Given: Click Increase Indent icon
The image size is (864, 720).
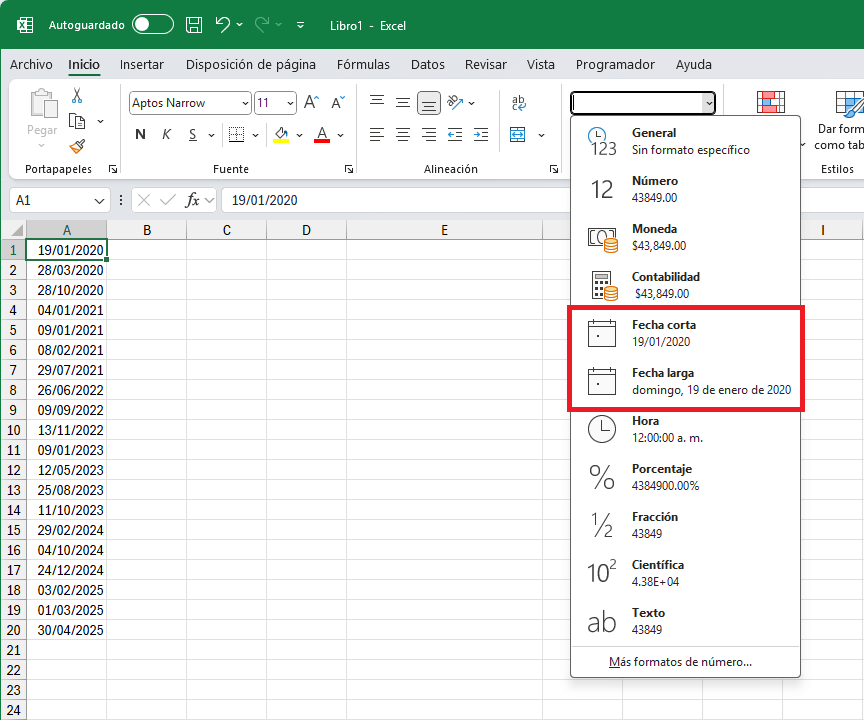Looking at the screenshot, I should coord(480,134).
